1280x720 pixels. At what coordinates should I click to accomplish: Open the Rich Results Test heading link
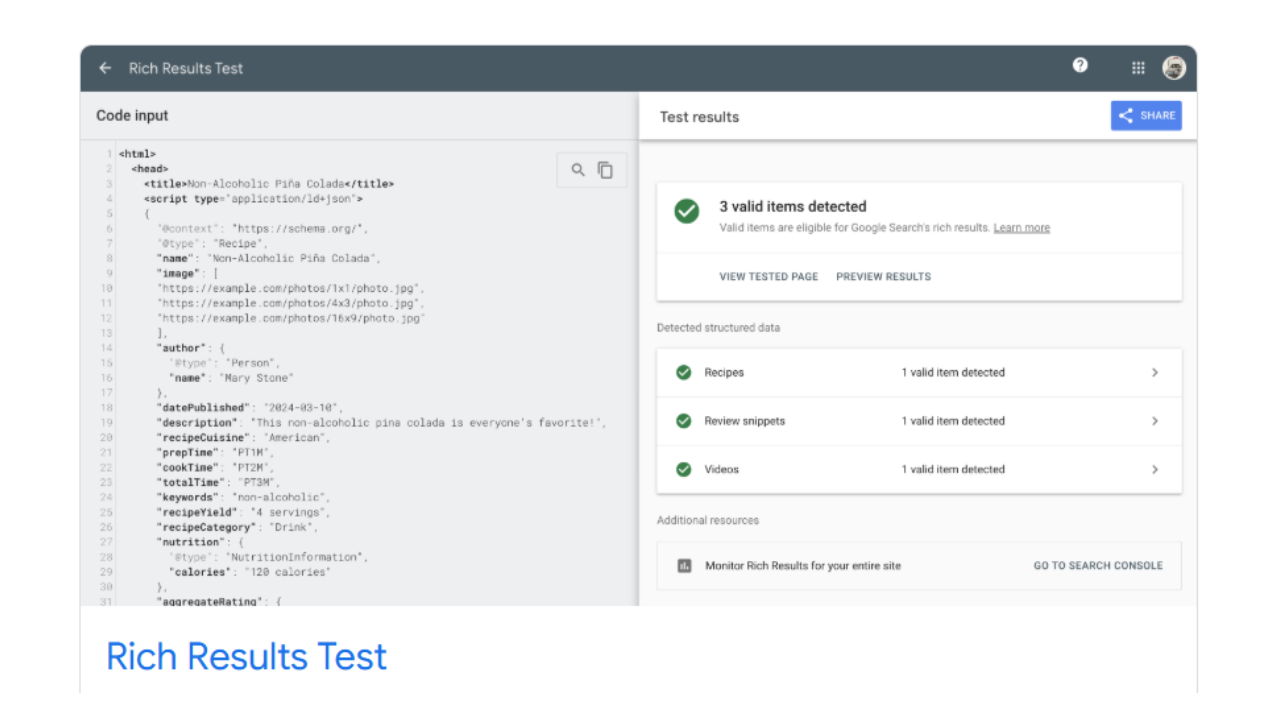[x=246, y=657]
